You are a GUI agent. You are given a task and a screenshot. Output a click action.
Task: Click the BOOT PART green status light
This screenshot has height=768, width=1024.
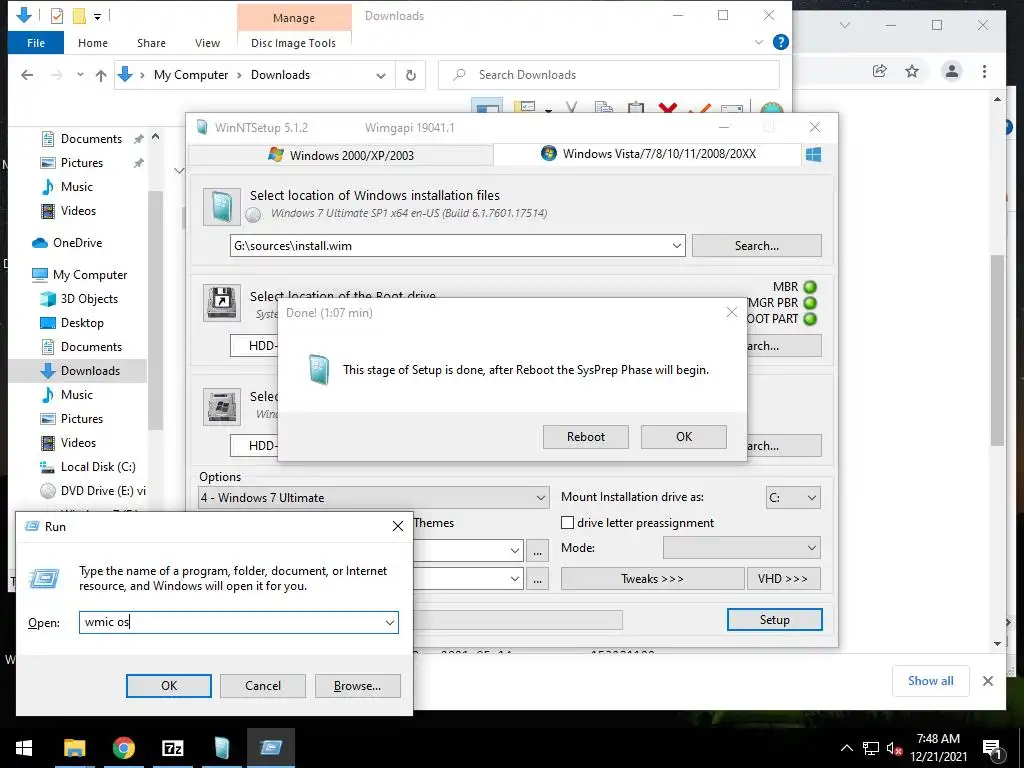[x=810, y=319]
